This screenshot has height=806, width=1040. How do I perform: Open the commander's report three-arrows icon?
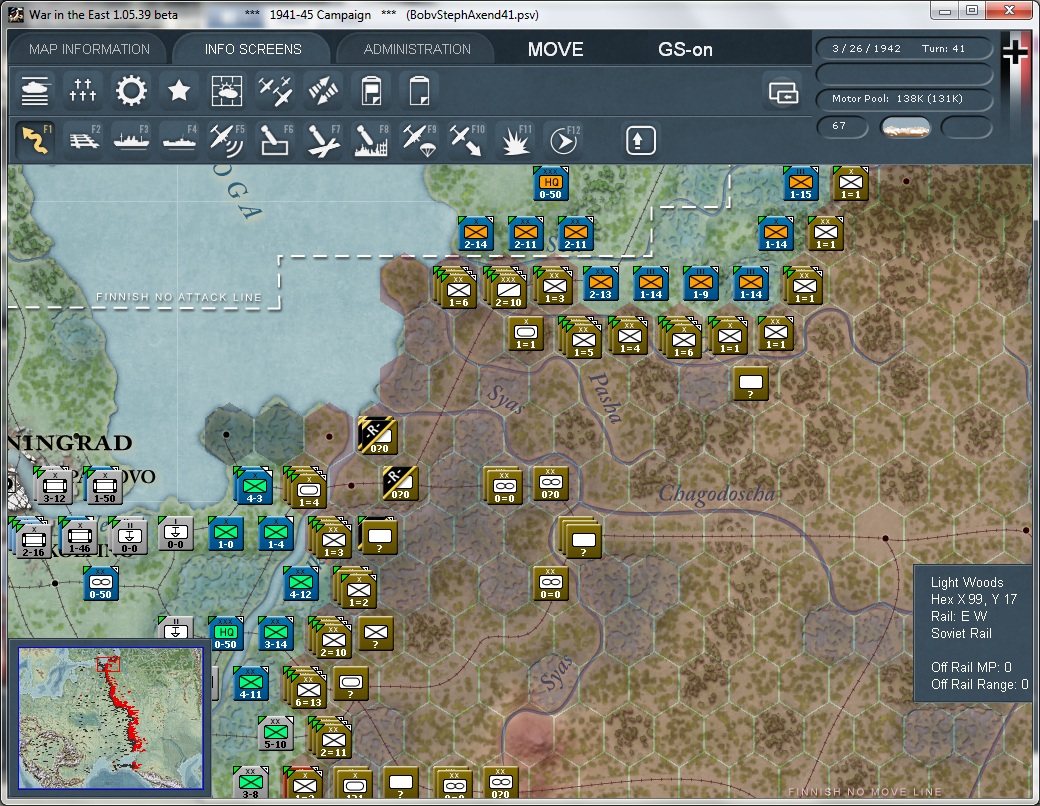click(83, 91)
